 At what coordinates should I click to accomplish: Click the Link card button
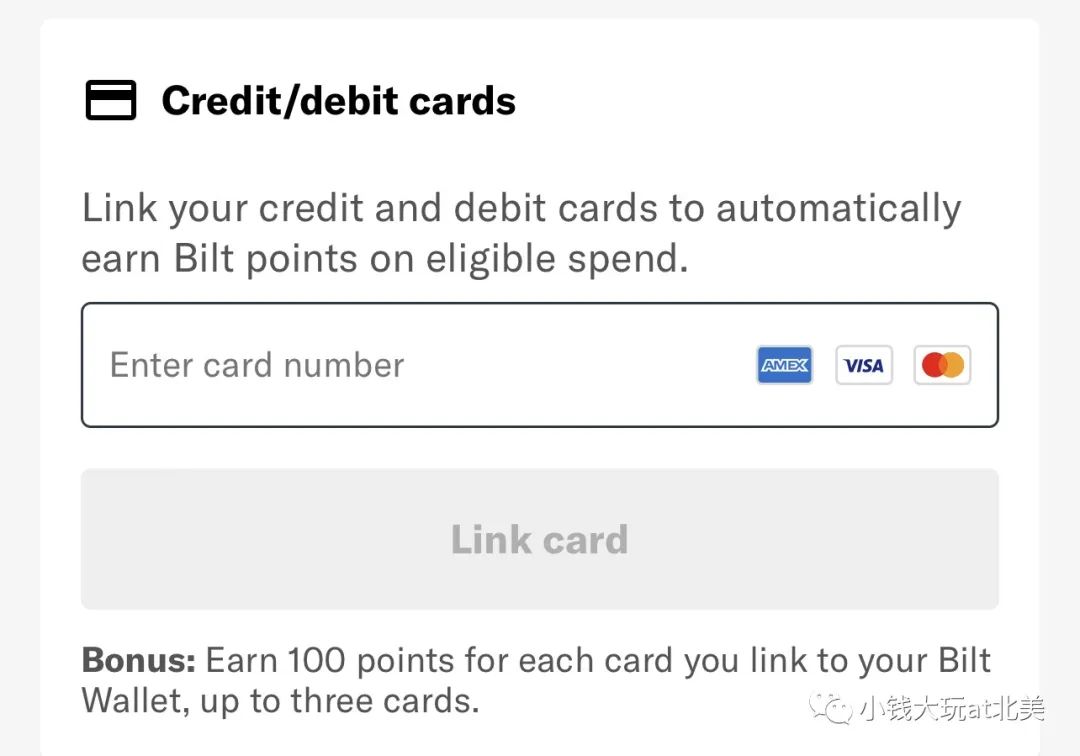pos(540,539)
